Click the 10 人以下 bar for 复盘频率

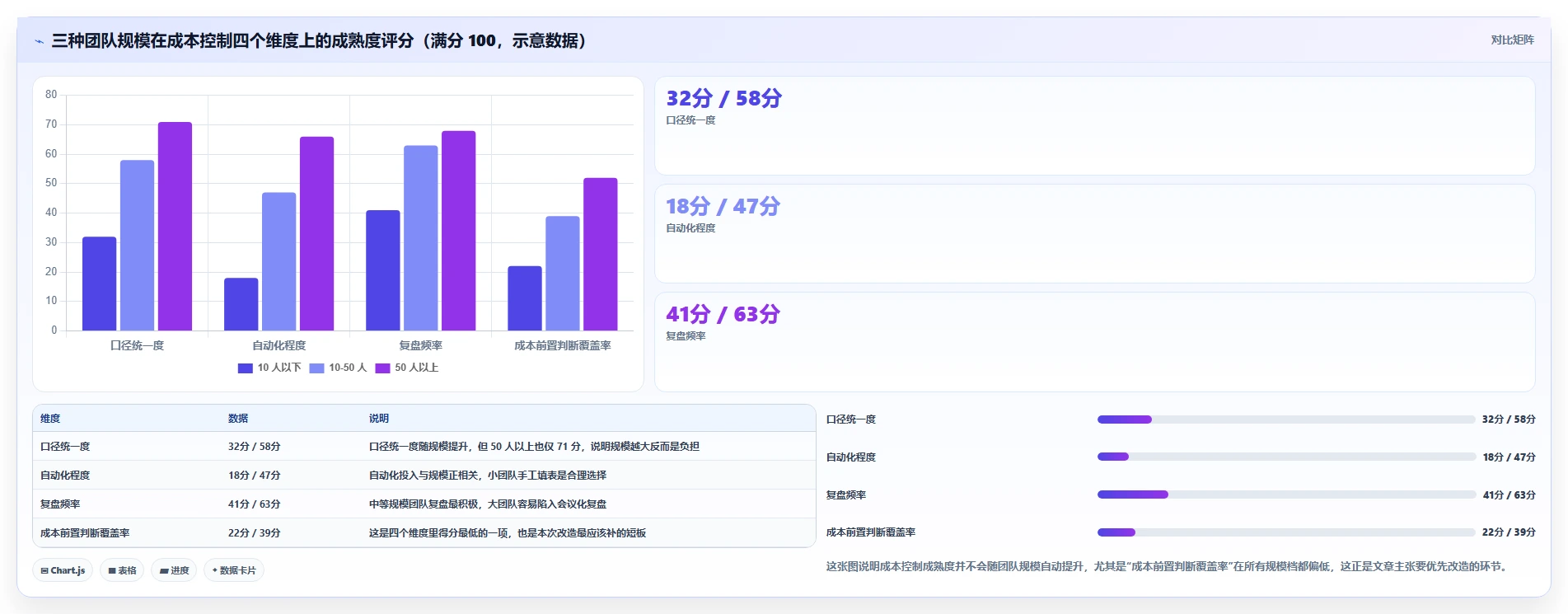(382, 270)
